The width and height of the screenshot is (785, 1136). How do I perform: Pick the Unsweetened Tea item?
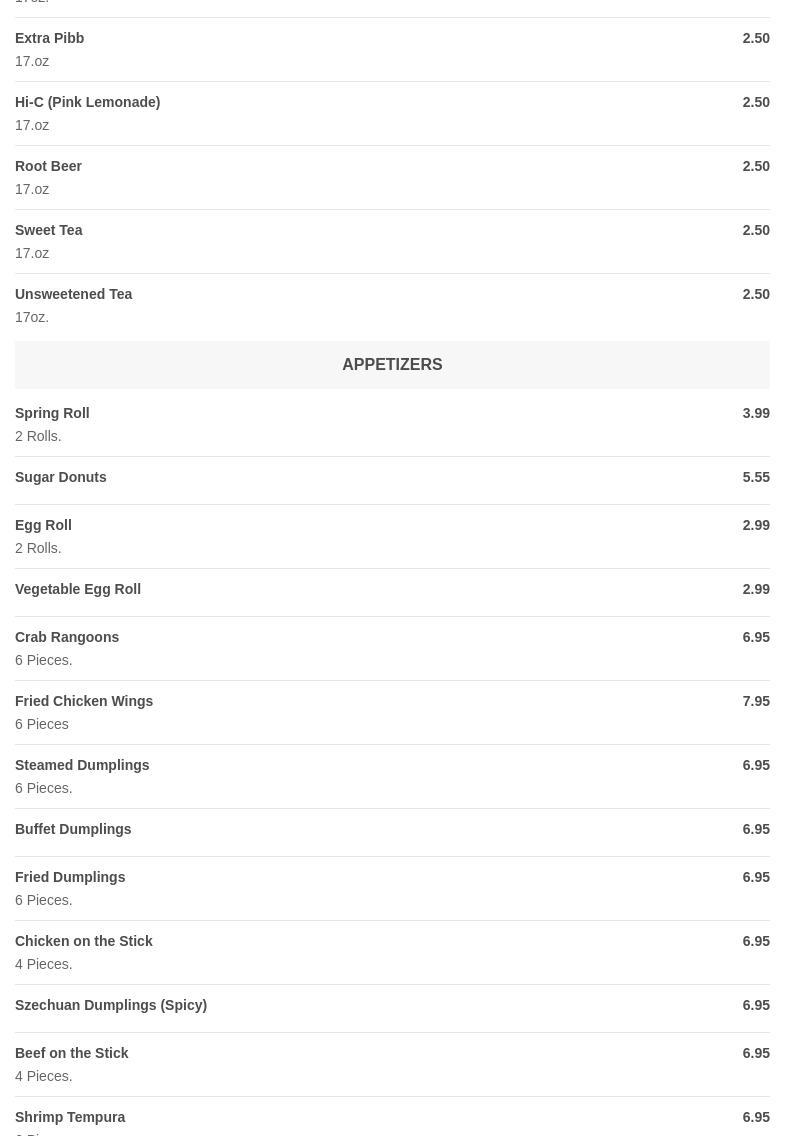73,294
